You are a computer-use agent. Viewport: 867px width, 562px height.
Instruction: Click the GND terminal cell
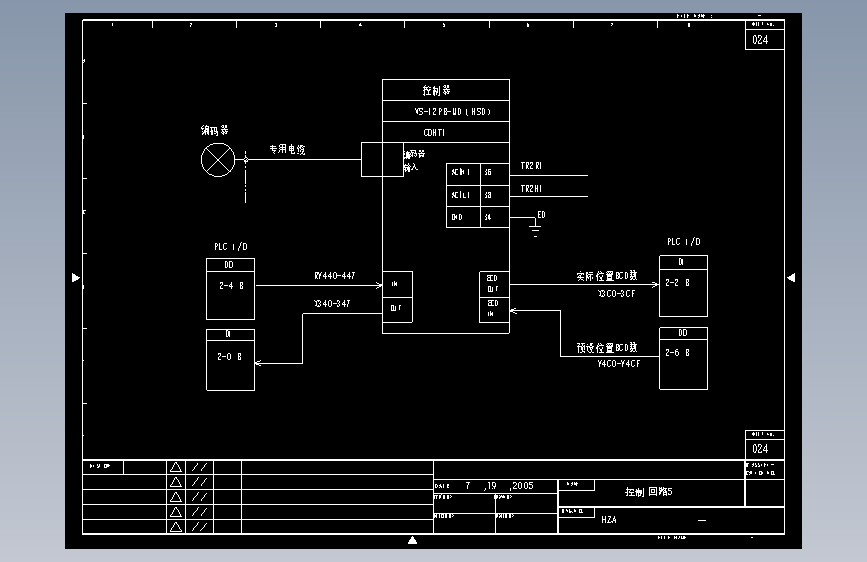coord(463,217)
